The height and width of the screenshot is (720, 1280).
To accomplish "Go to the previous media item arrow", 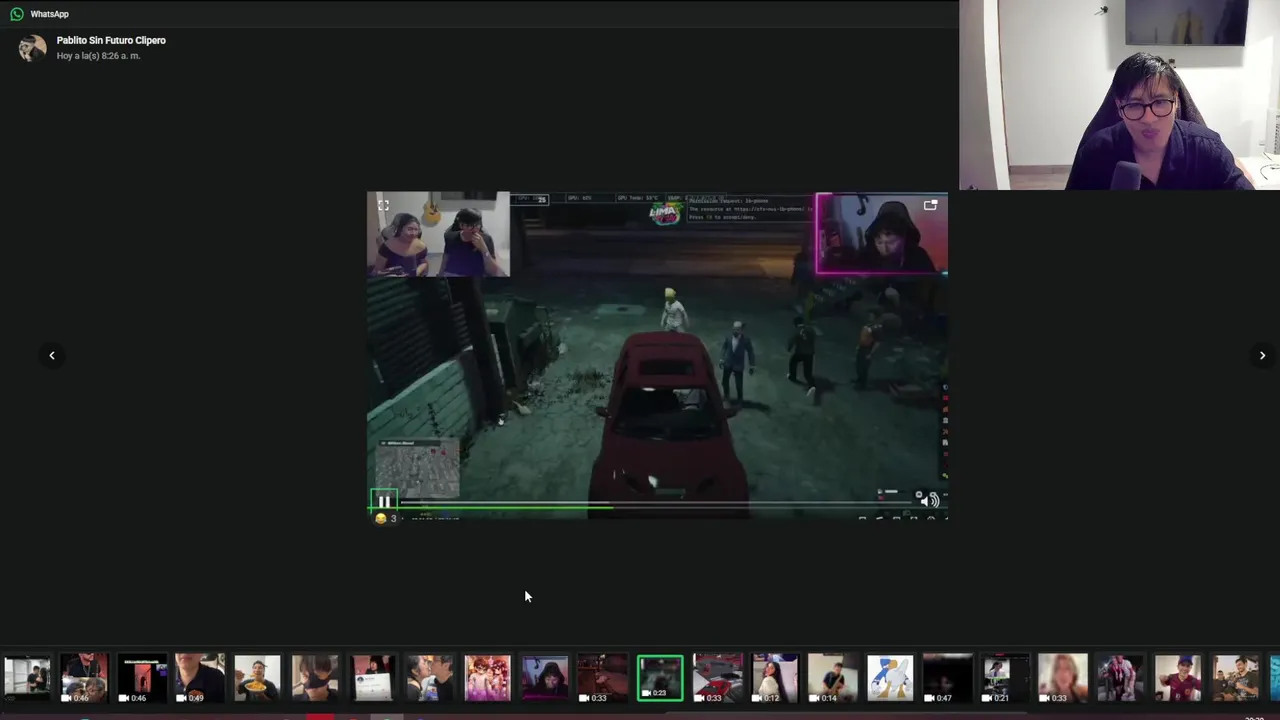I will click(x=52, y=355).
